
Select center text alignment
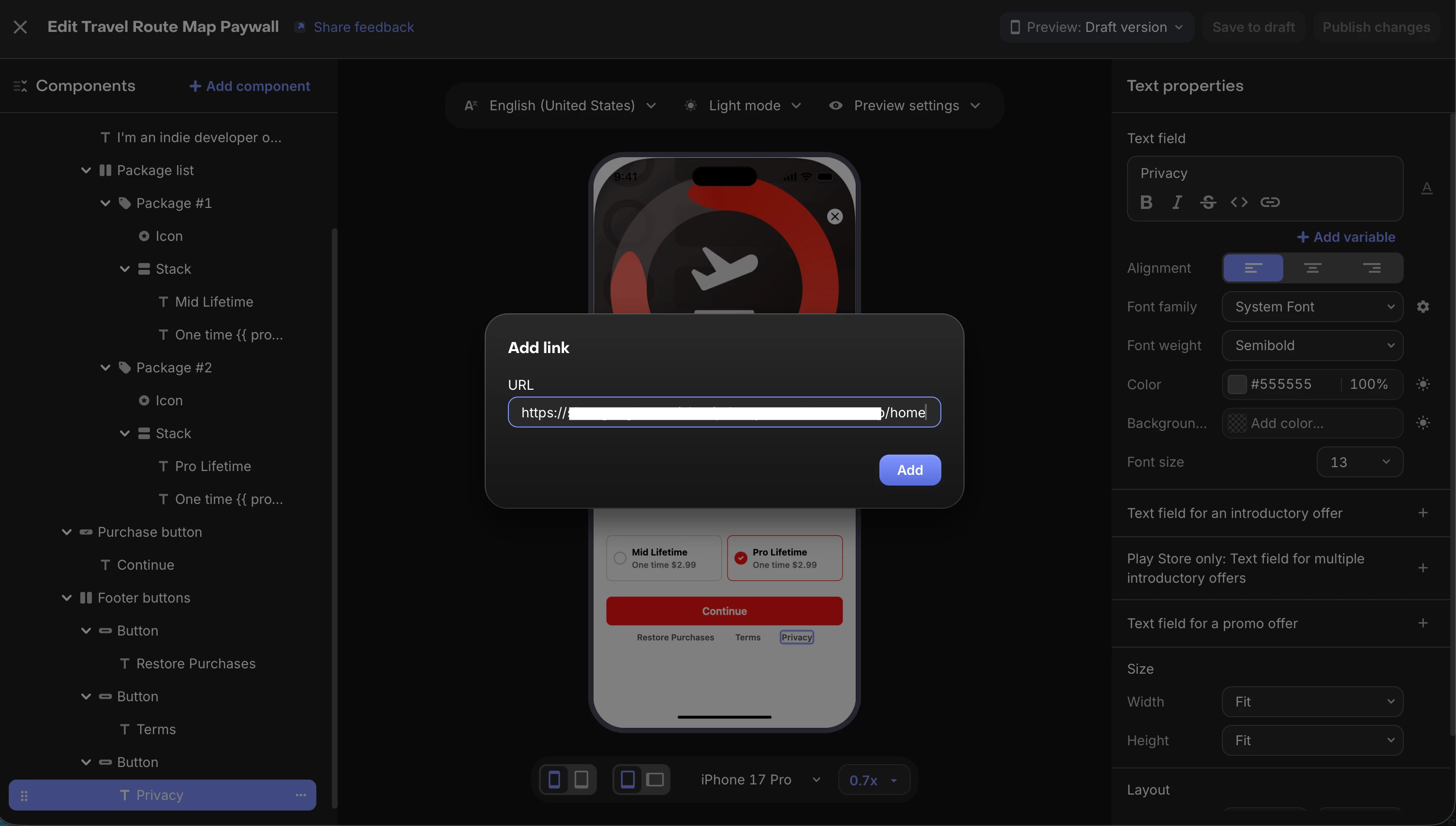[1312, 268]
